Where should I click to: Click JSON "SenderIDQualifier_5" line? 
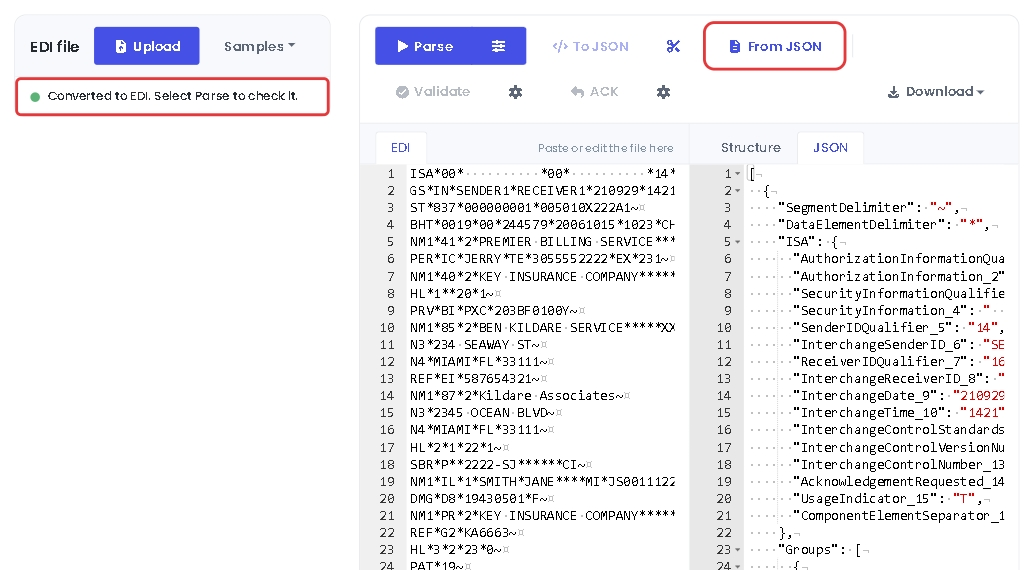click(x=877, y=328)
